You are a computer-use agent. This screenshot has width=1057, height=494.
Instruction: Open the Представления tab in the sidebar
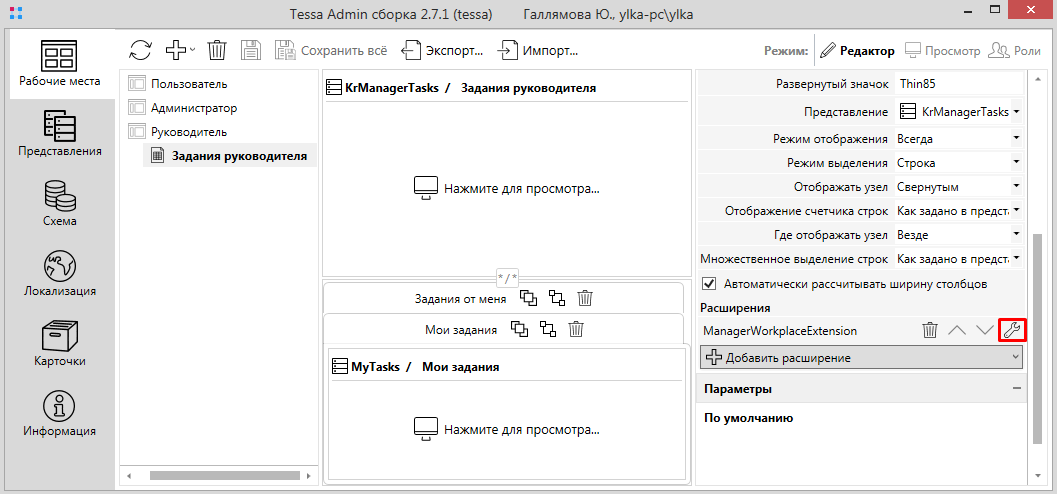(59, 133)
